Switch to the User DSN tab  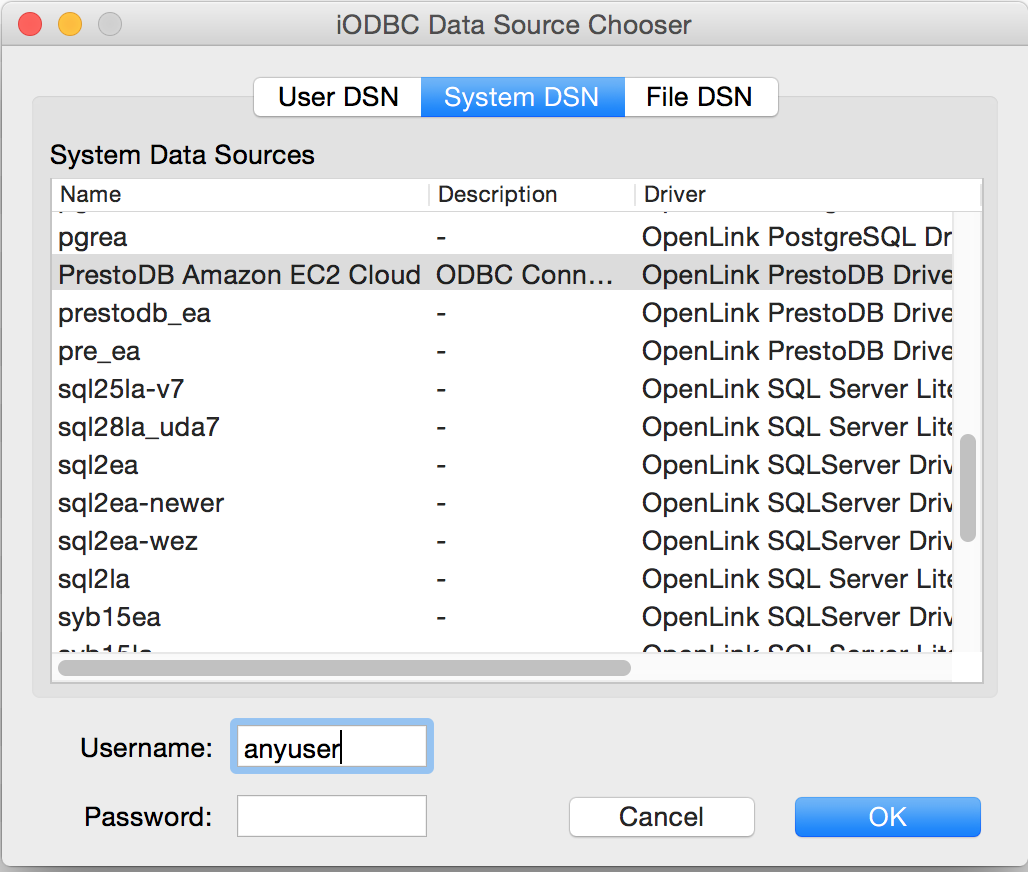(338, 97)
